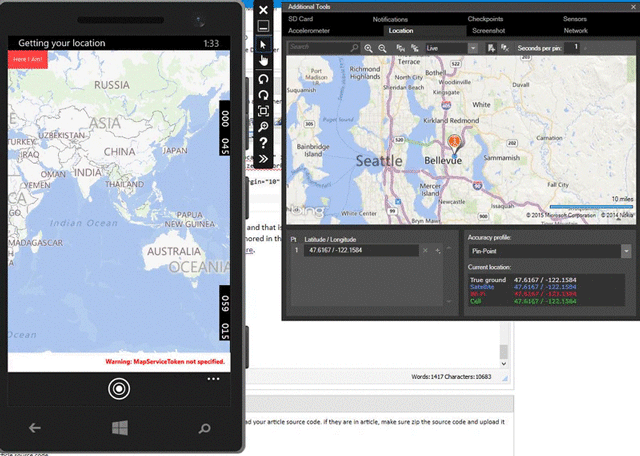Click AUSTRALIA label on phone map
640x456 pixels.
[174, 251]
